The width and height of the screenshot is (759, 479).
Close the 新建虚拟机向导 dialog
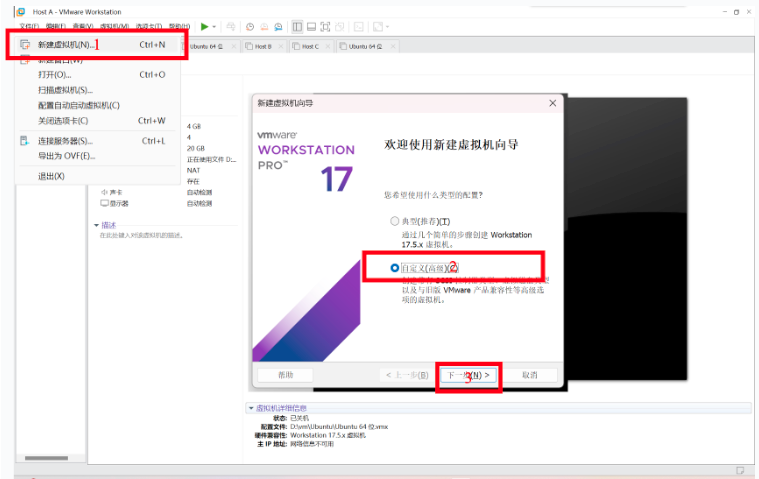coord(552,103)
